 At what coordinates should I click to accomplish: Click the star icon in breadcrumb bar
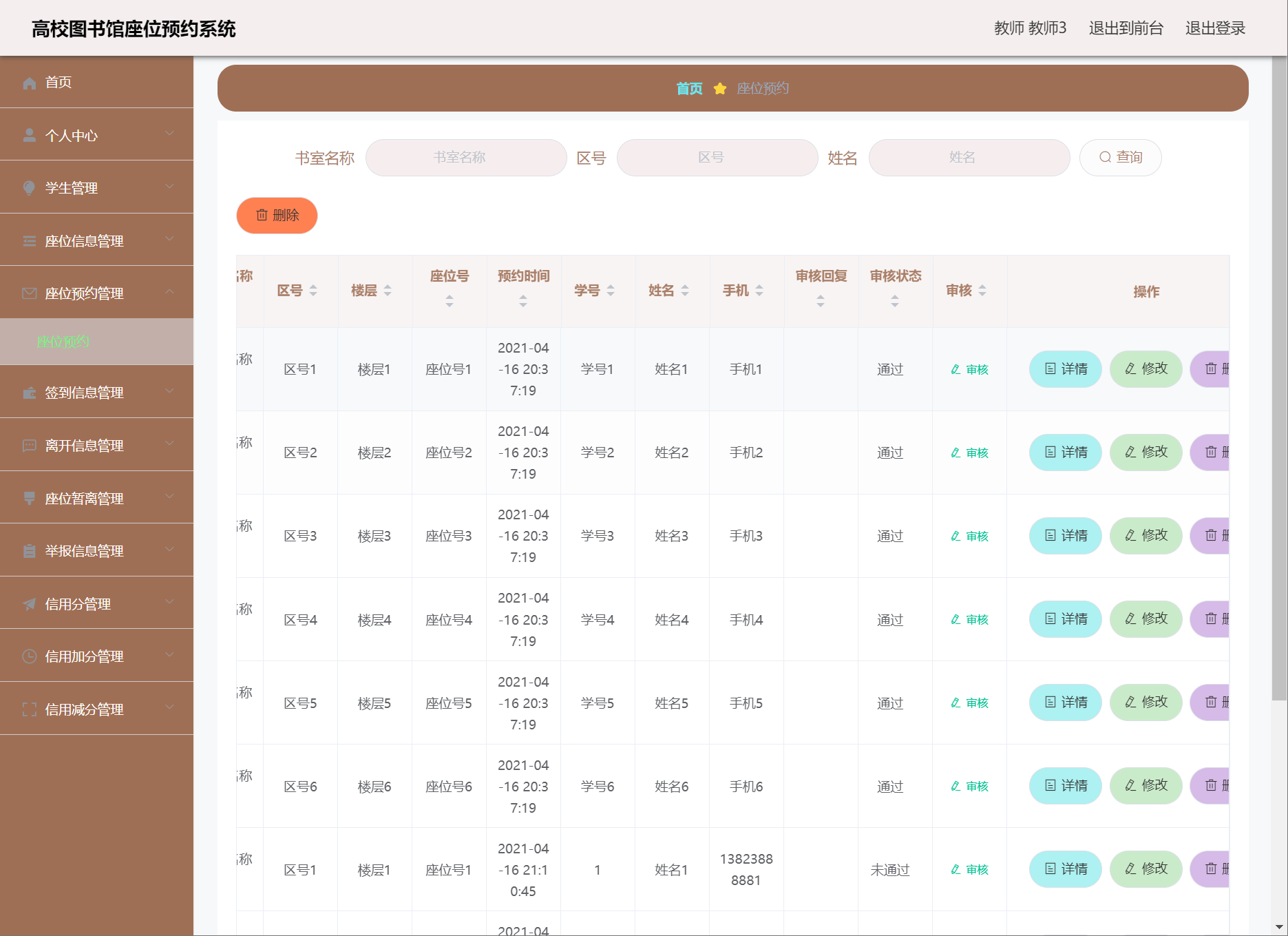[720, 88]
